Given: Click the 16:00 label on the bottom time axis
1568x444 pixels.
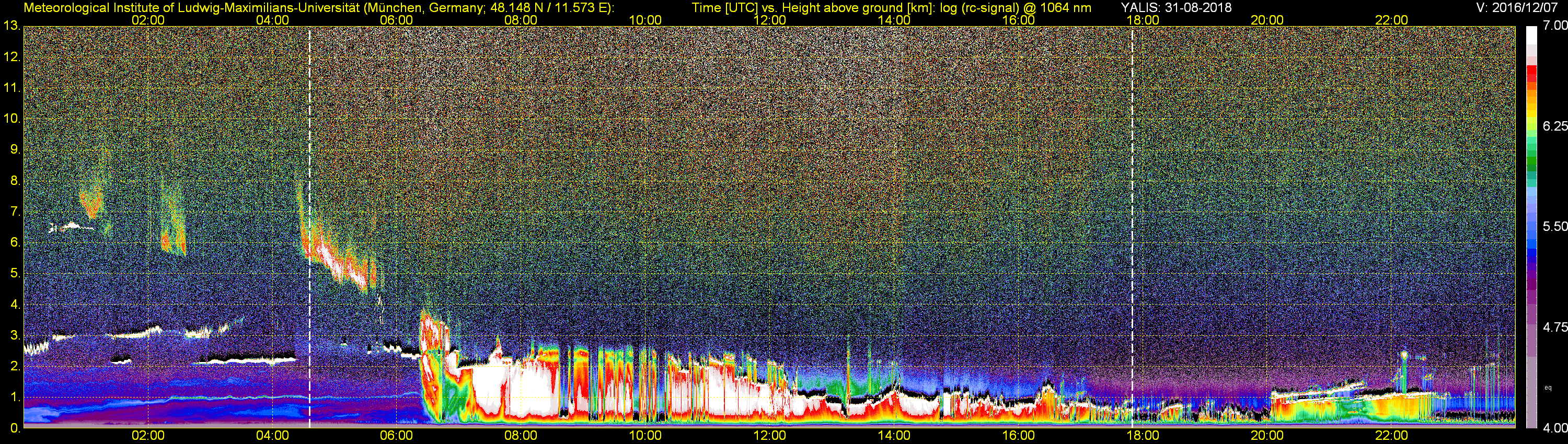Looking at the screenshot, I should pos(1018,436).
